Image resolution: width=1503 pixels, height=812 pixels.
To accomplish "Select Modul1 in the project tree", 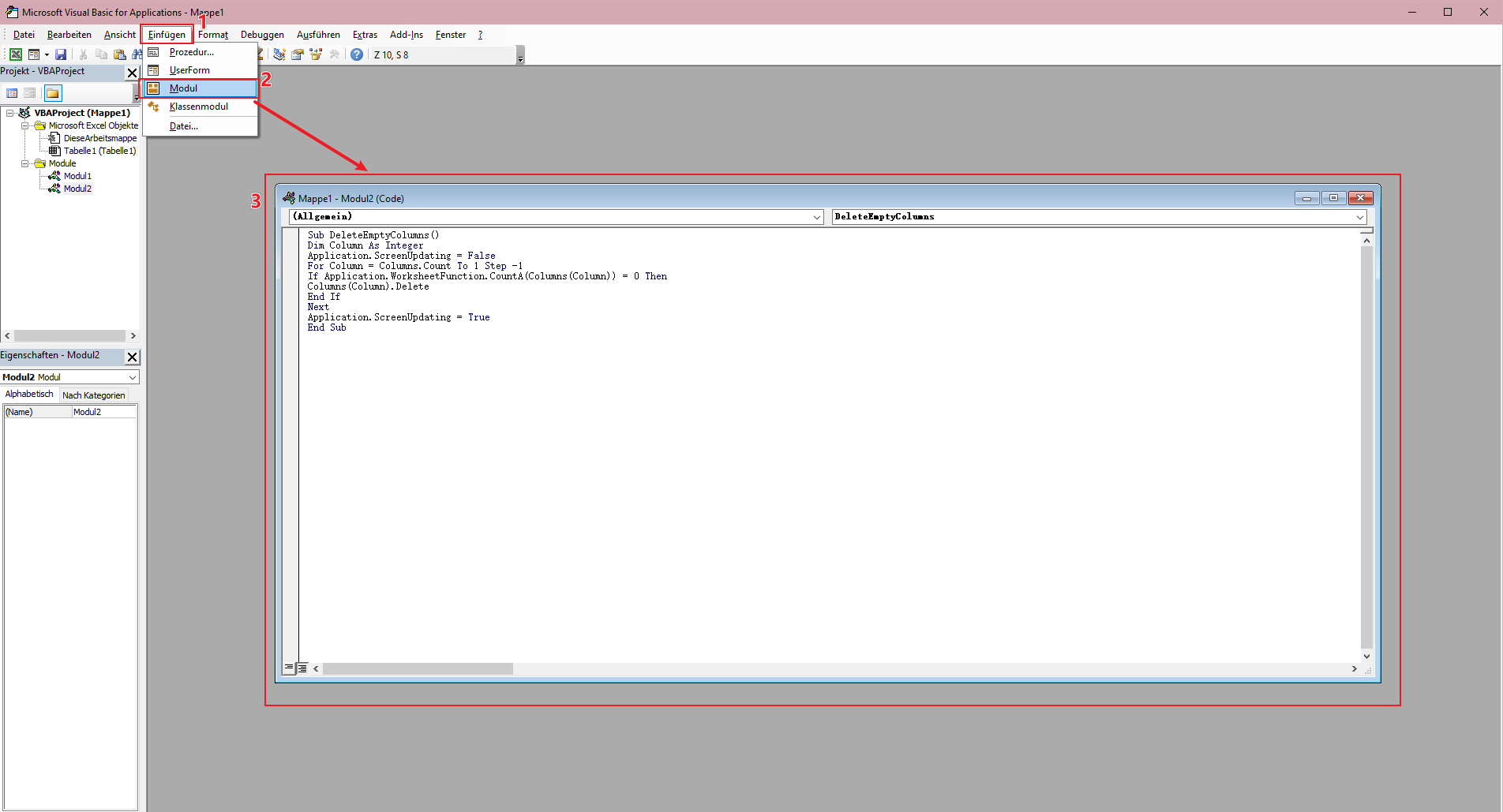I will tap(77, 176).
